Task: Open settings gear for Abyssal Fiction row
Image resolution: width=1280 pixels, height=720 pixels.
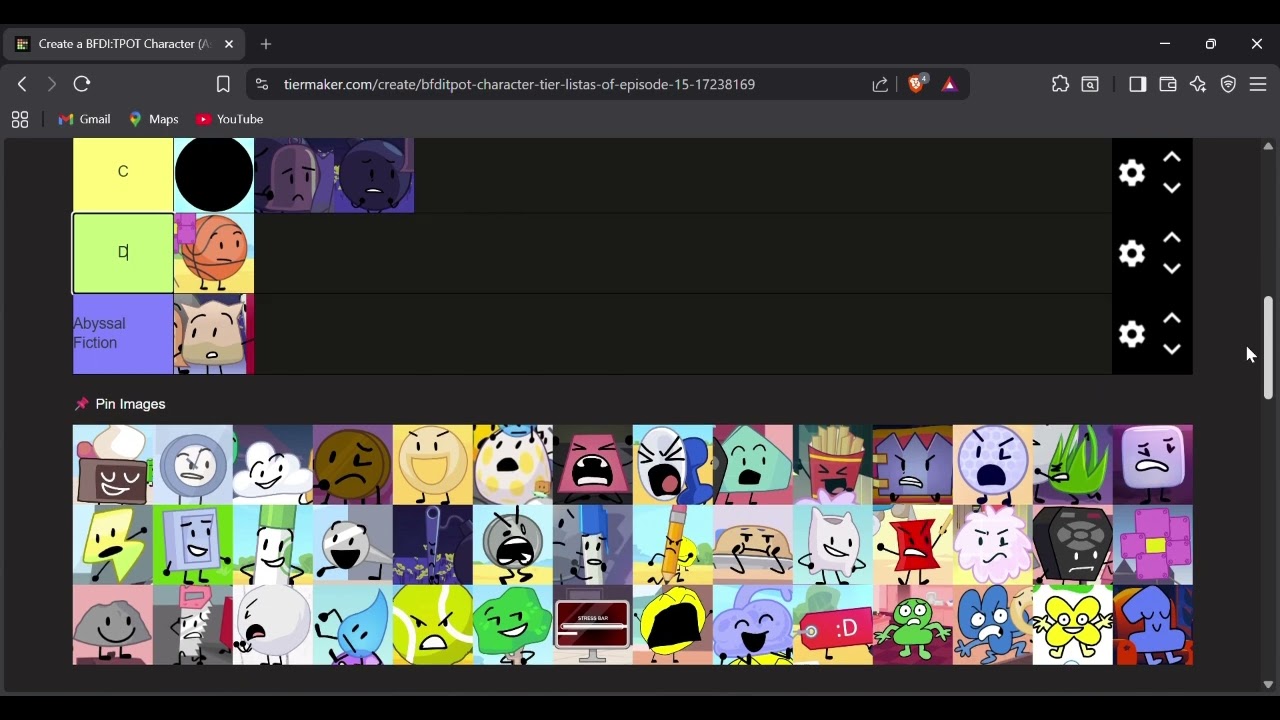Action: 1132,334
